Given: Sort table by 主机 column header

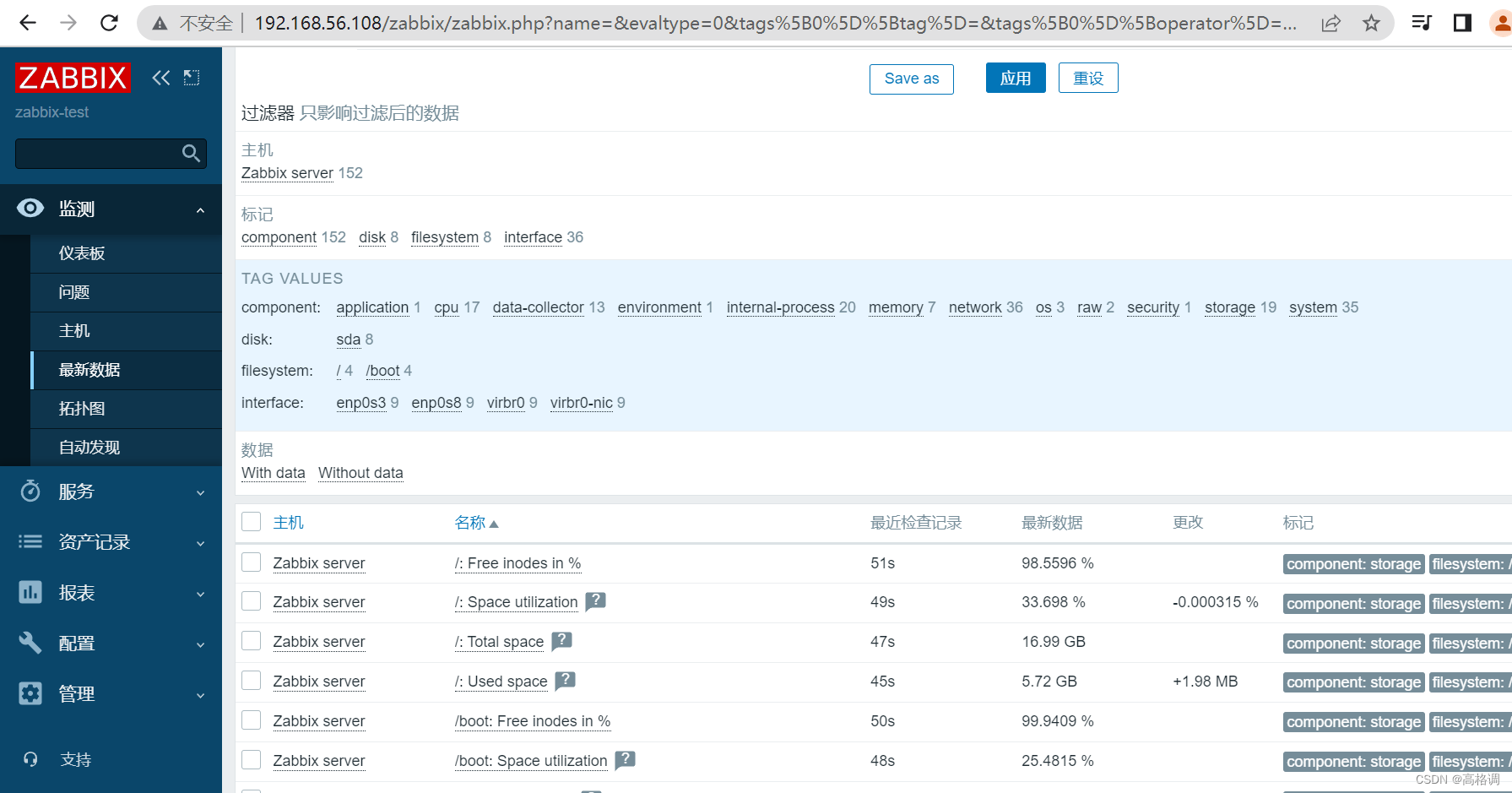Looking at the screenshot, I should [x=288, y=523].
